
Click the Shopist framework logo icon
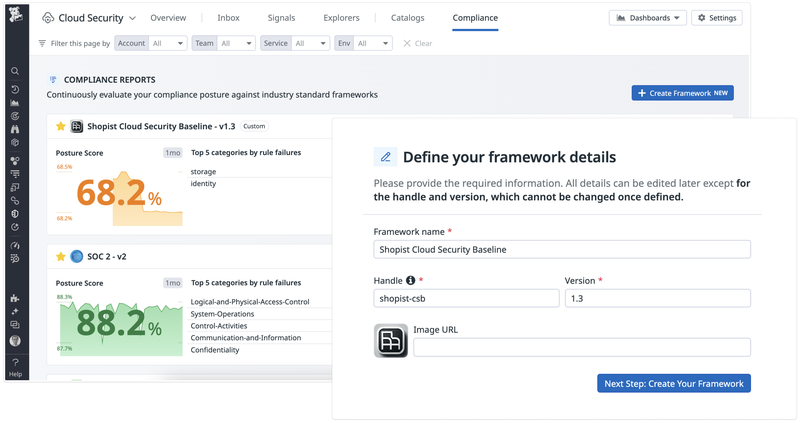pos(77,127)
